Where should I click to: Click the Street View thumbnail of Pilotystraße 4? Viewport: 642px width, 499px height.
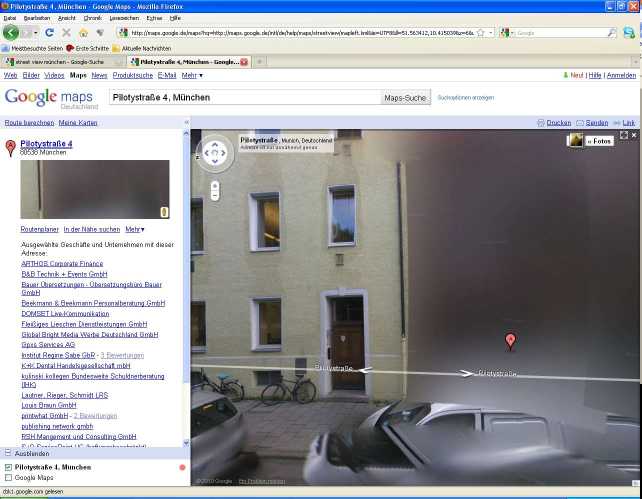click(x=95, y=189)
